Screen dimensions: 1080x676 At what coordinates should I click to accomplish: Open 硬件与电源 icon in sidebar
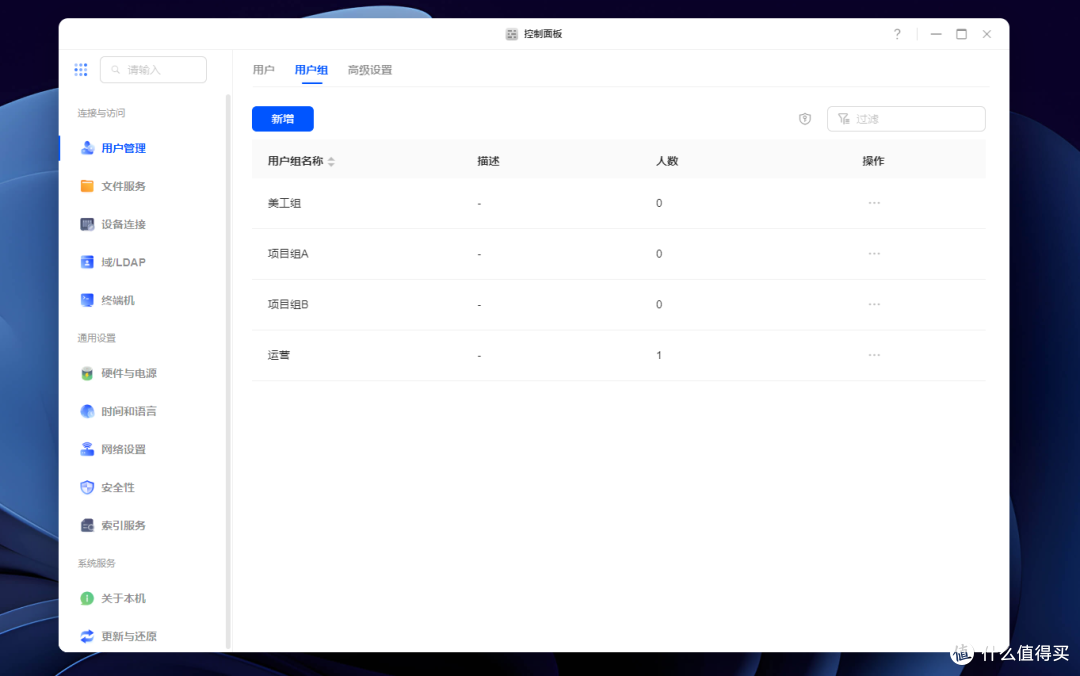(x=87, y=373)
